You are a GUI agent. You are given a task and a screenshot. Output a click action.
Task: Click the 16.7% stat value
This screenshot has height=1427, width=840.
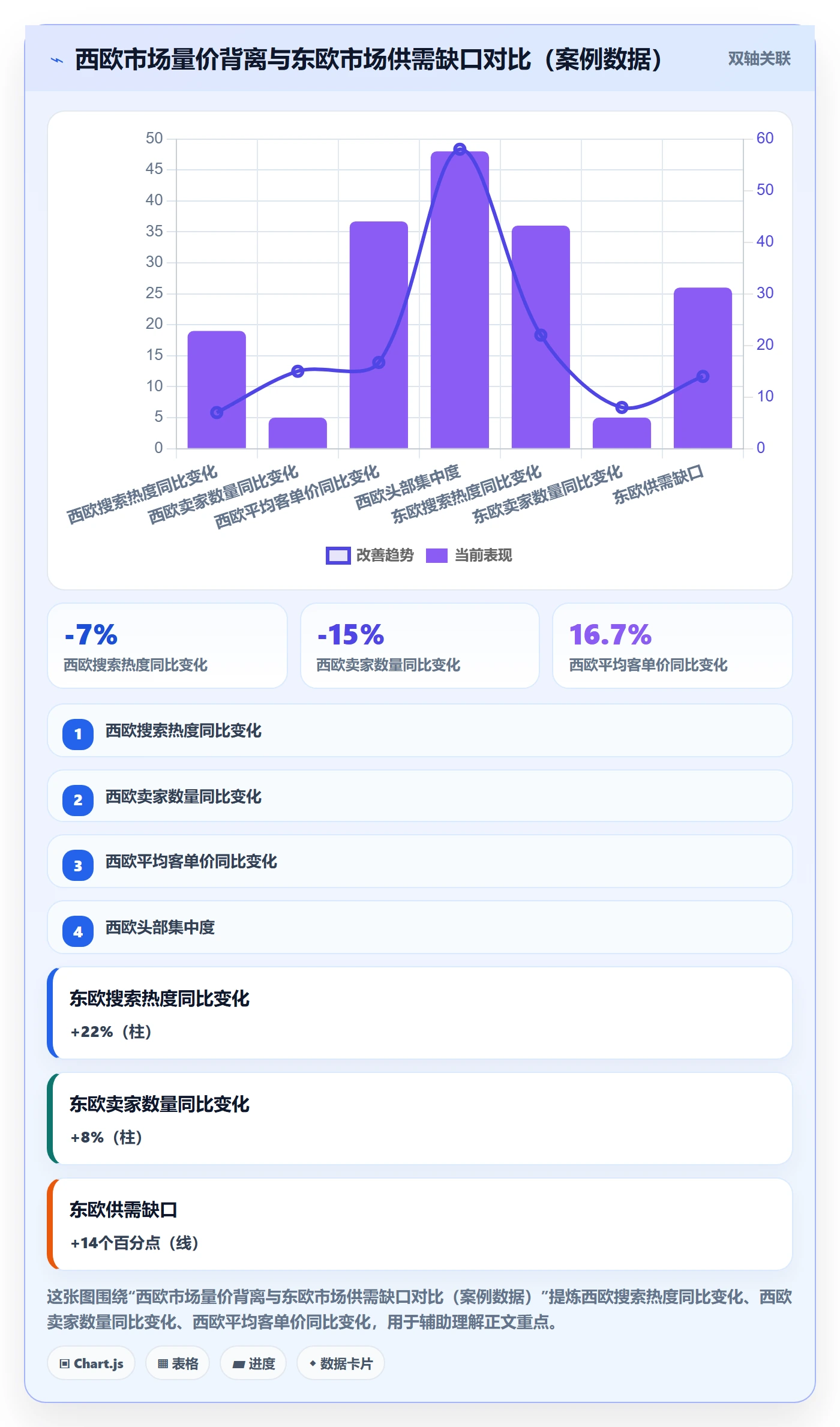point(611,635)
